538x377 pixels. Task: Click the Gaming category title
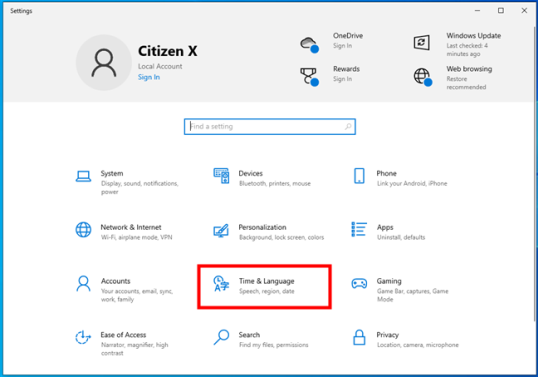tap(389, 281)
